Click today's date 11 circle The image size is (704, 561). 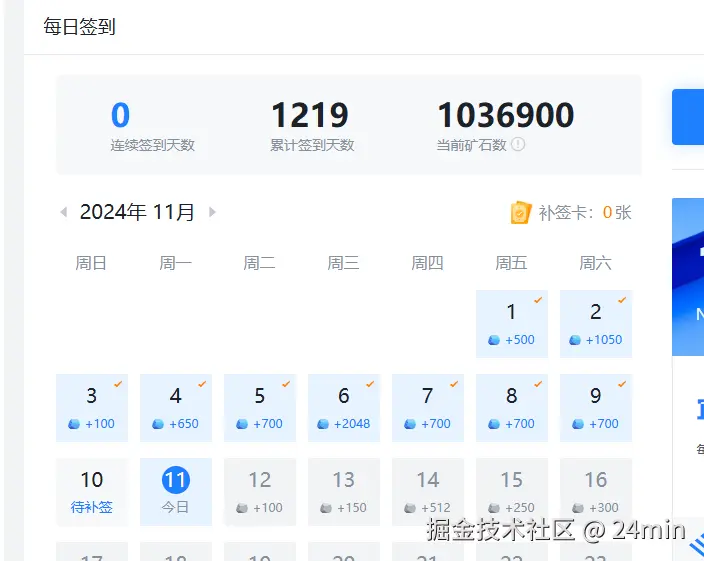click(x=176, y=480)
